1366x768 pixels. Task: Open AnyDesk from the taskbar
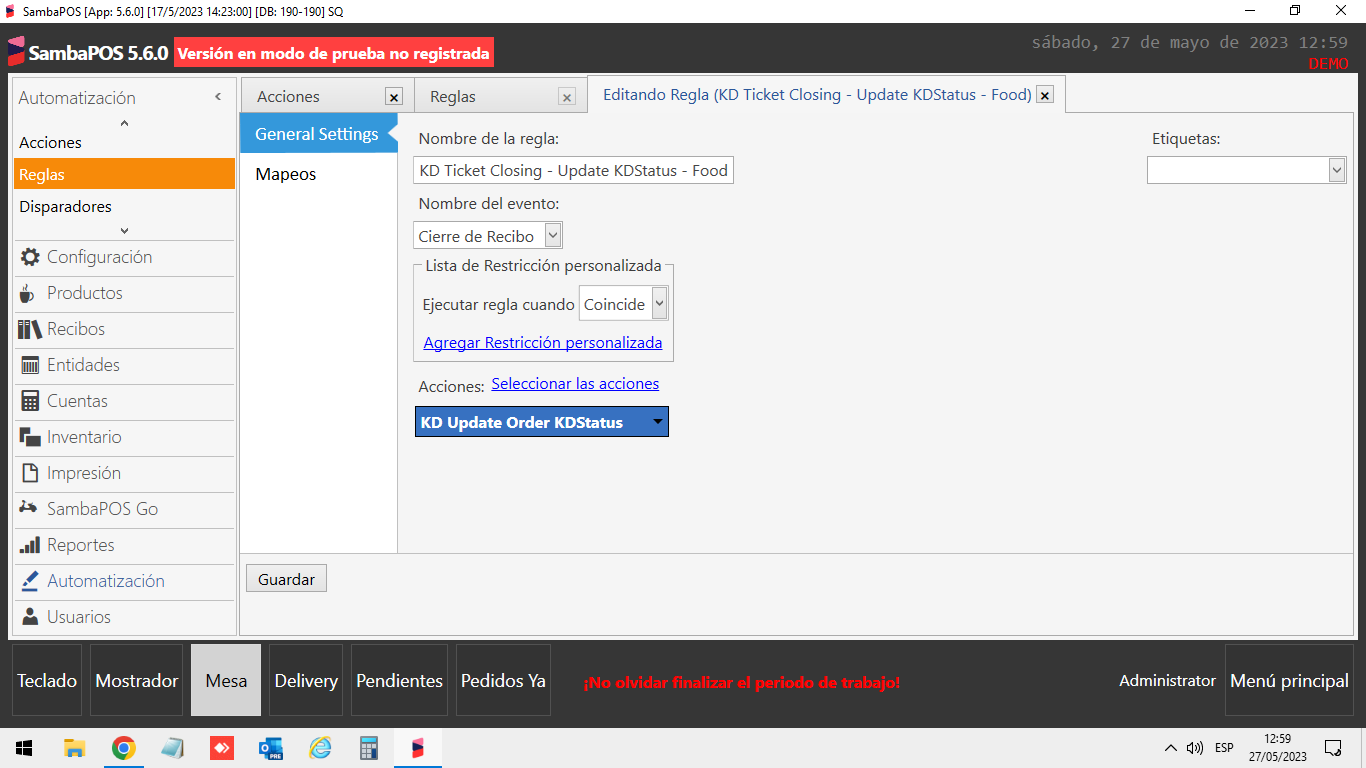(x=222, y=748)
